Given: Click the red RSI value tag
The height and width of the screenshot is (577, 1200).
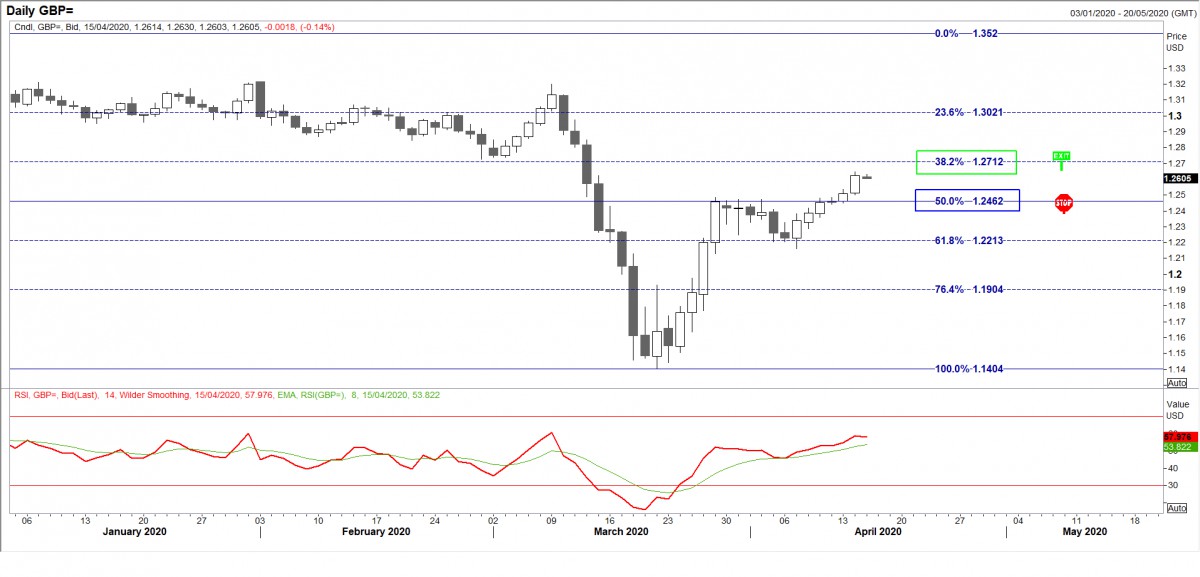Looking at the screenshot, I should coord(1176,437).
